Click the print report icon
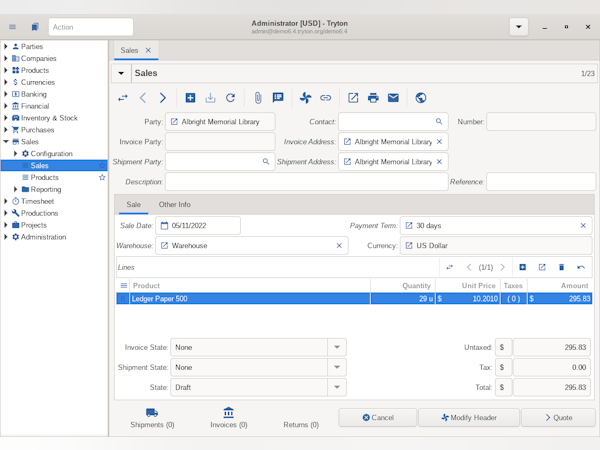This screenshot has height=450, width=600. pyautogui.click(x=373, y=98)
